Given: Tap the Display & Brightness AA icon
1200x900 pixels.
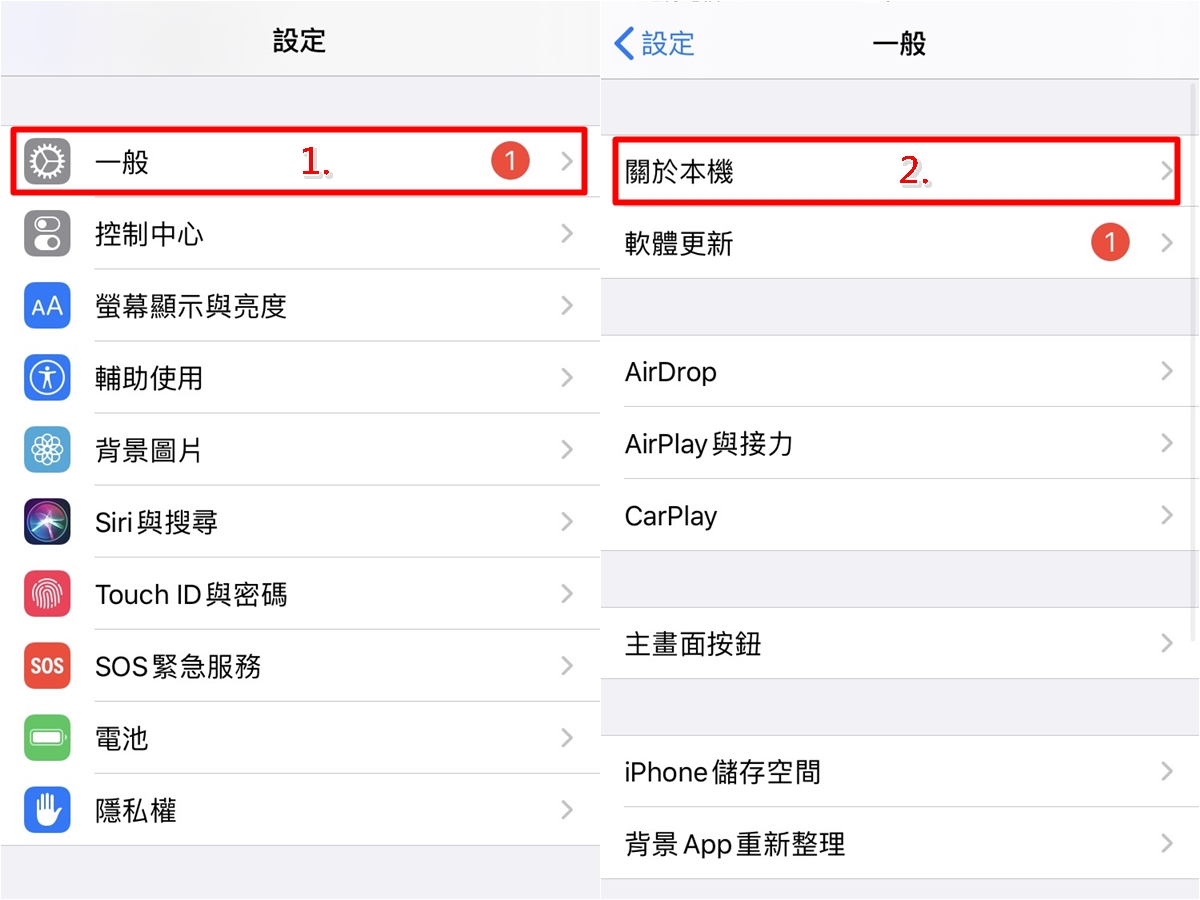Looking at the screenshot, I should 47,306.
